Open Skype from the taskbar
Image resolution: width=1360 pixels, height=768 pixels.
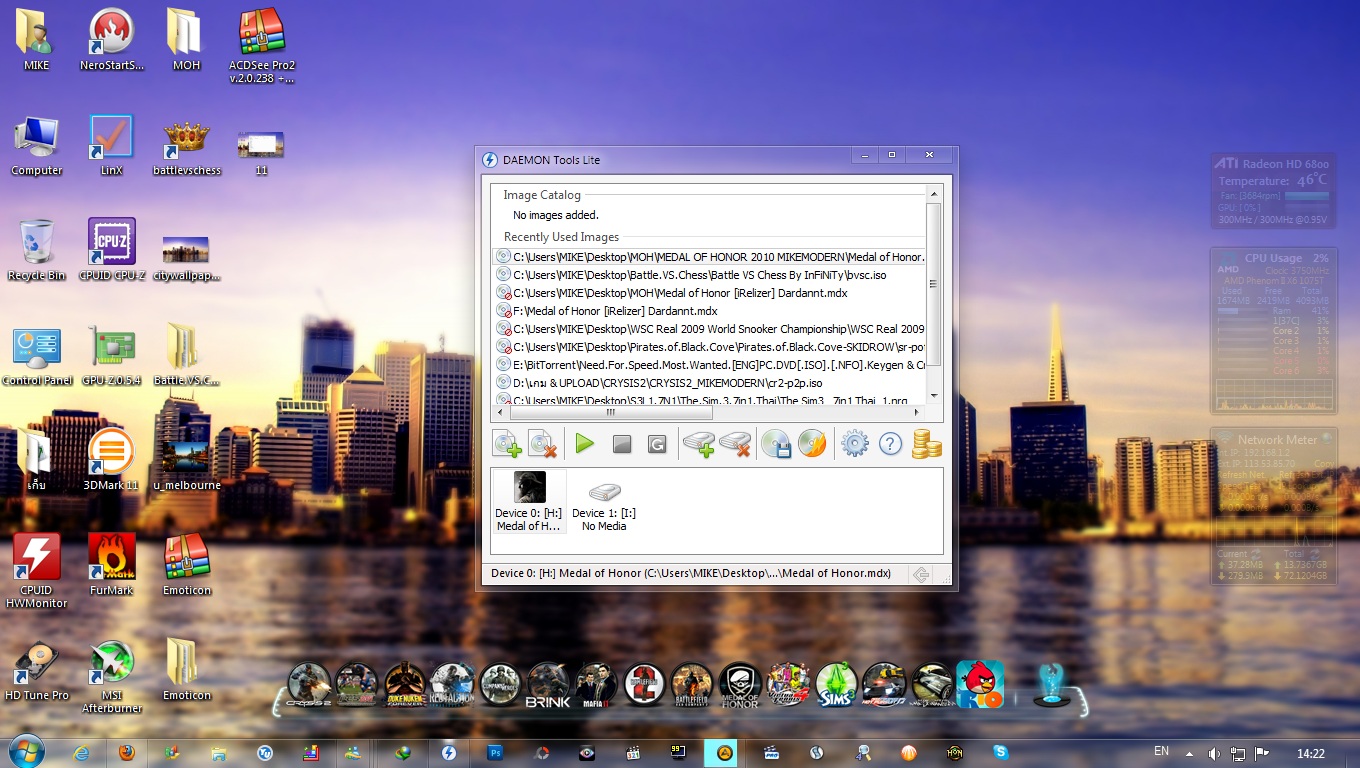(x=1001, y=753)
